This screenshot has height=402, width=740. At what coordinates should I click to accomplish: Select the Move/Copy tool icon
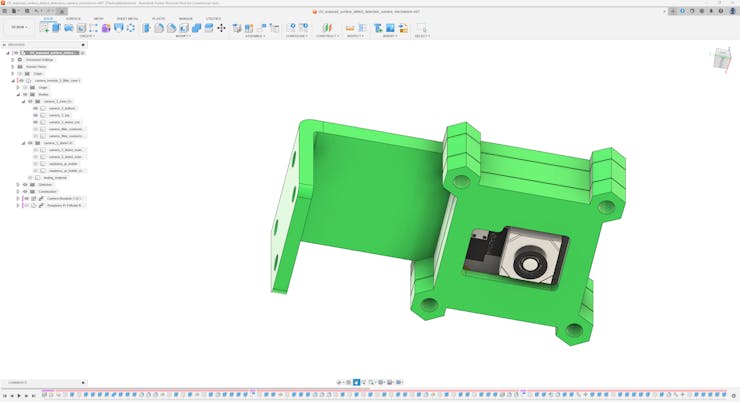(x=221, y=28)
